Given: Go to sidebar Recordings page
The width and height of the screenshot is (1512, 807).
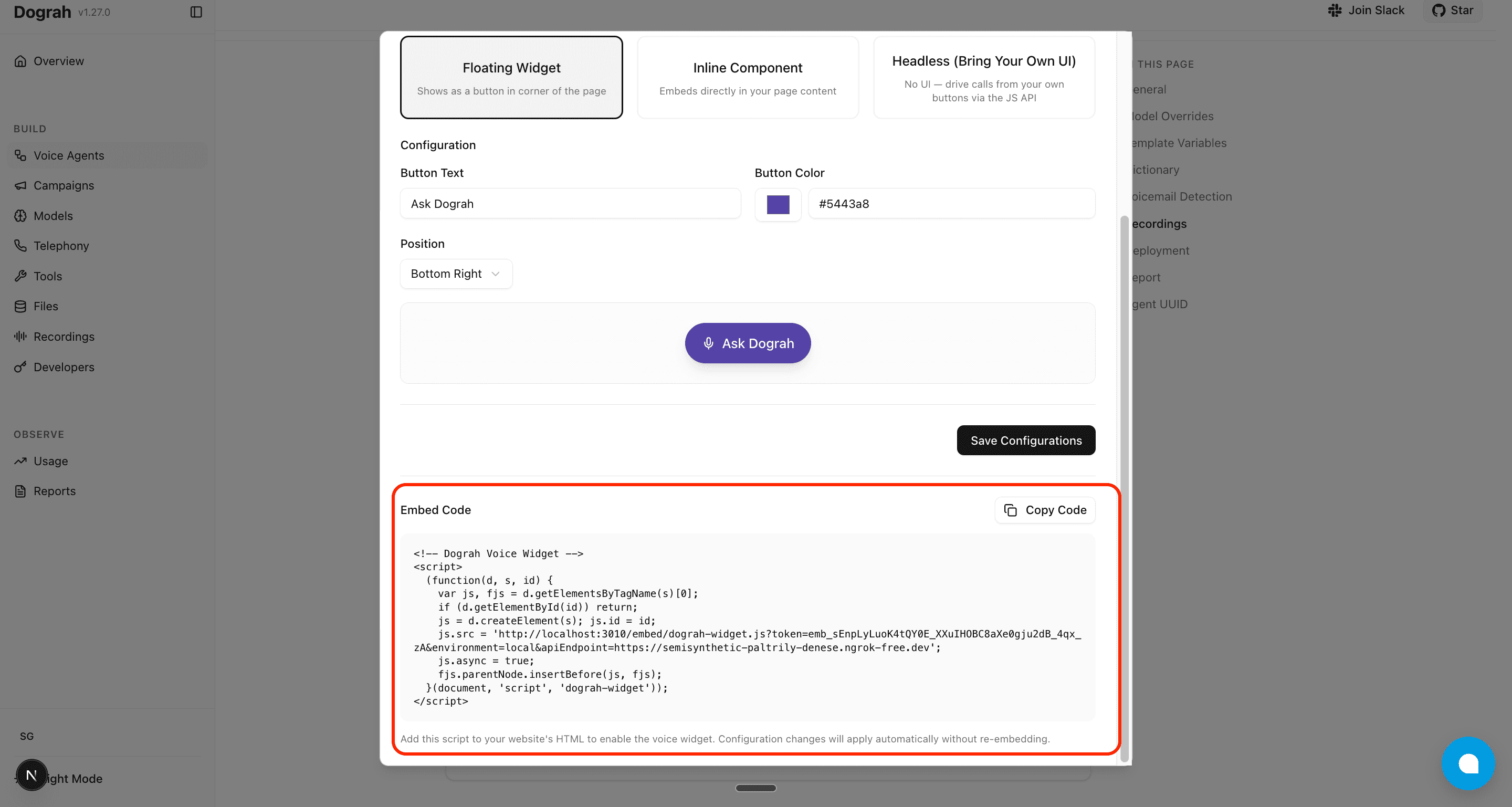Looking at the screenshot, I should (108, 337).
